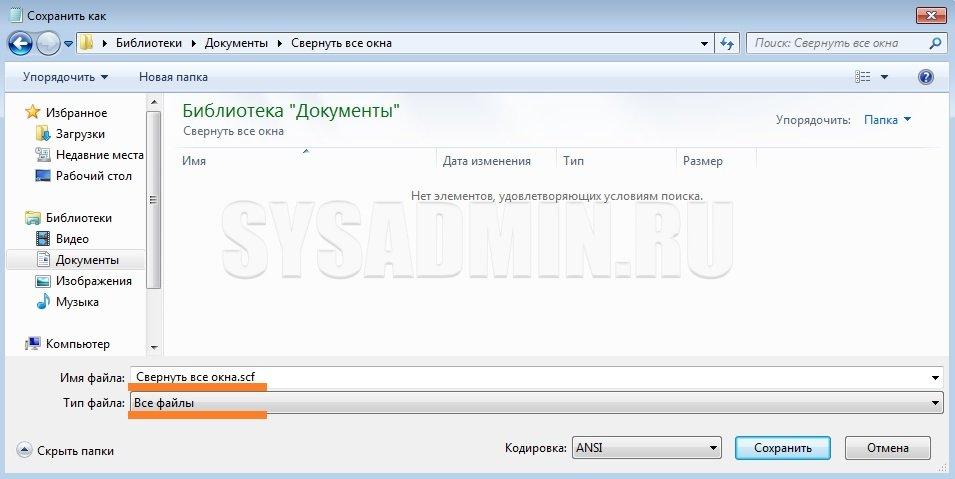Click the refresh button beside address bar
This screenshot has height=479, width=955.
click(x=727, y=43)
